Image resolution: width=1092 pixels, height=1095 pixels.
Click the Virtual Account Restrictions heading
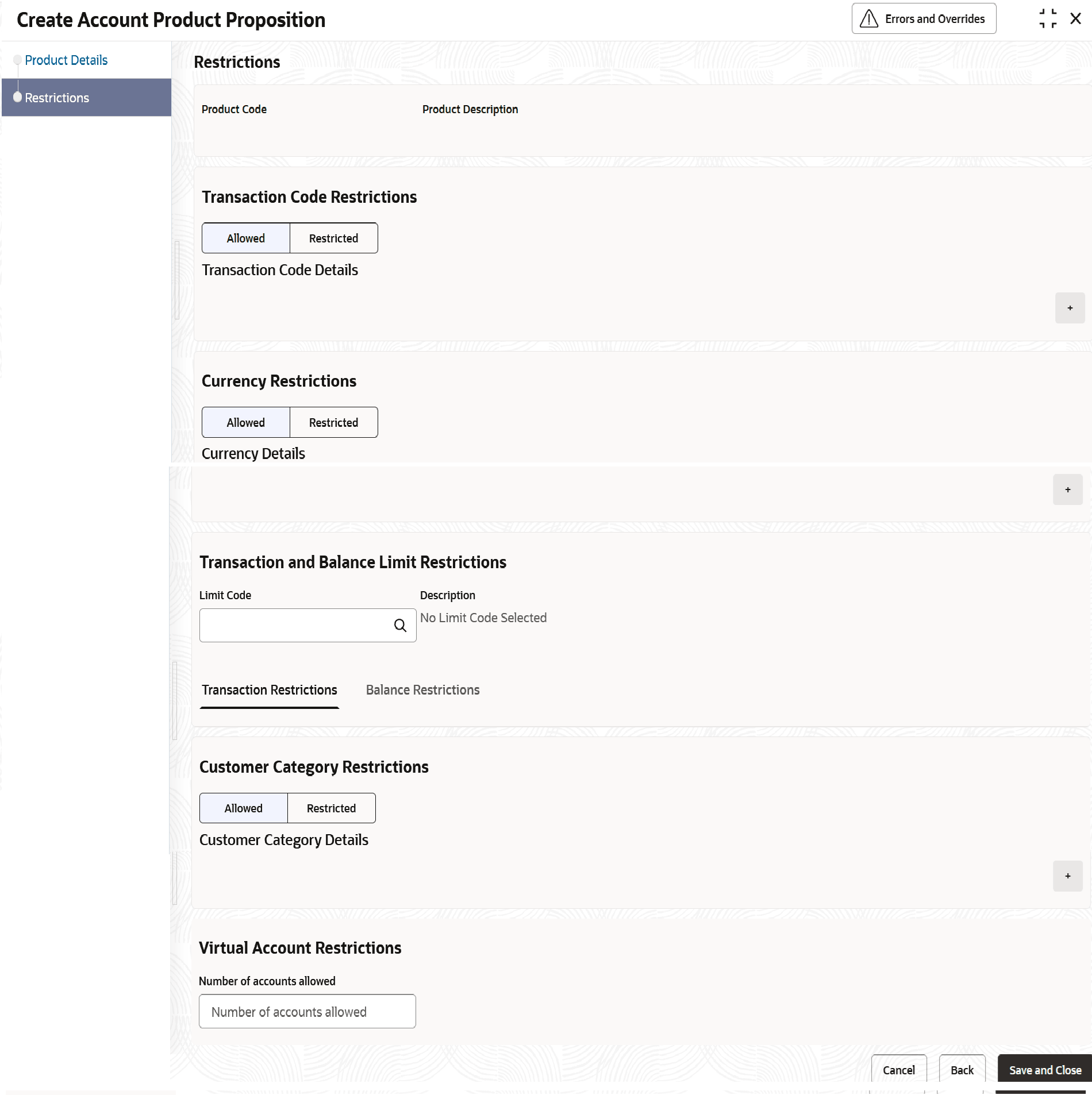click(x=300, y=948)
